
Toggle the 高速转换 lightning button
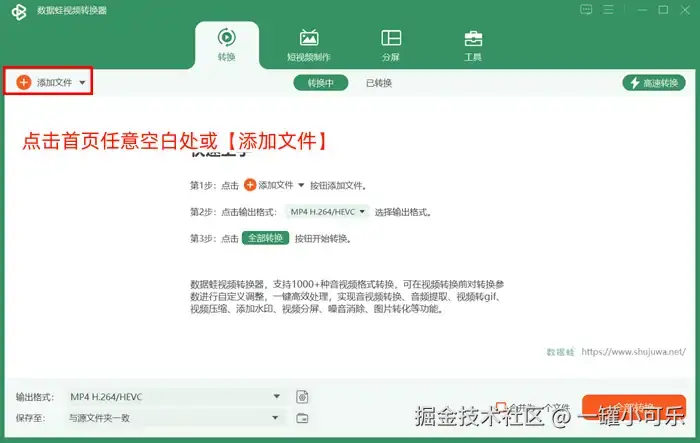pos(654,83)
